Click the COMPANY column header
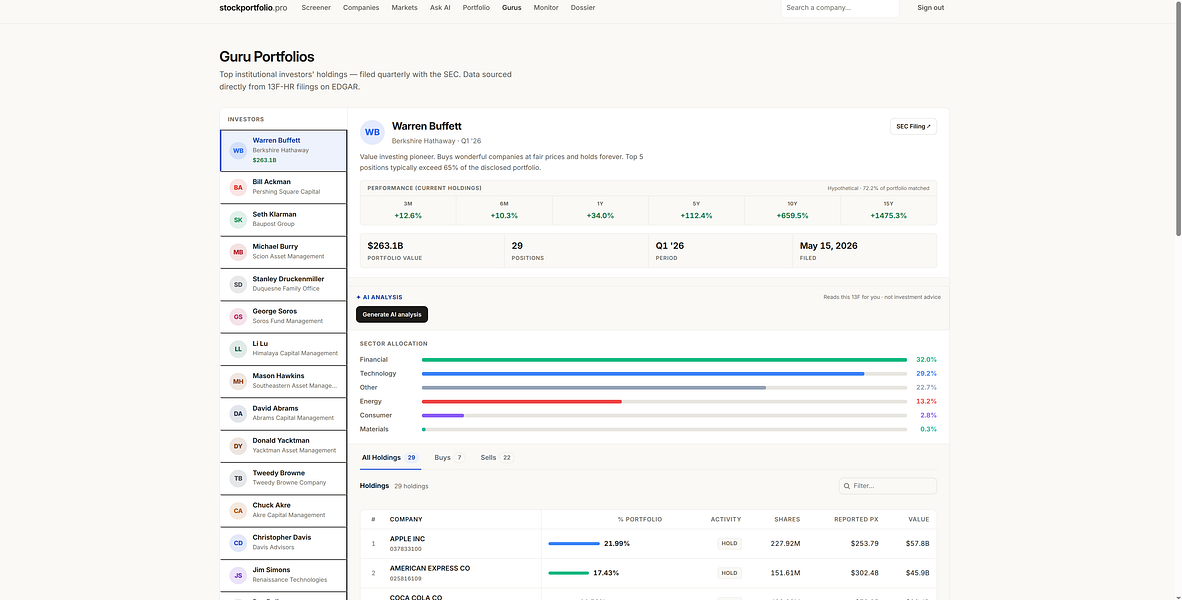Image resolution: width=1182 pixels, height=600 pixels. pyautogui.click(x=406, y=519)
